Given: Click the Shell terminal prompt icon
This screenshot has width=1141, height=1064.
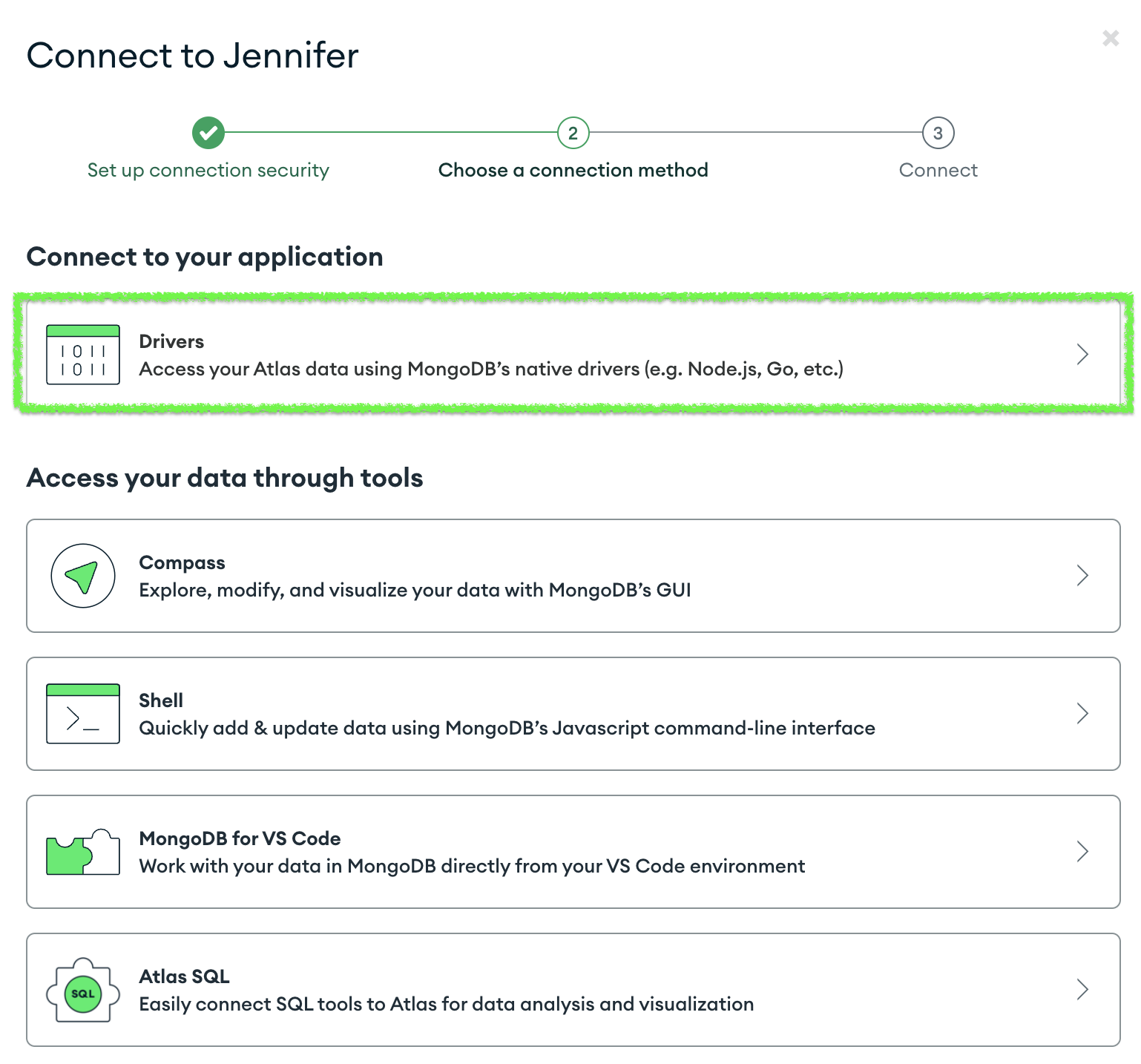Looking at the screenshot, I should coord(83,714).
